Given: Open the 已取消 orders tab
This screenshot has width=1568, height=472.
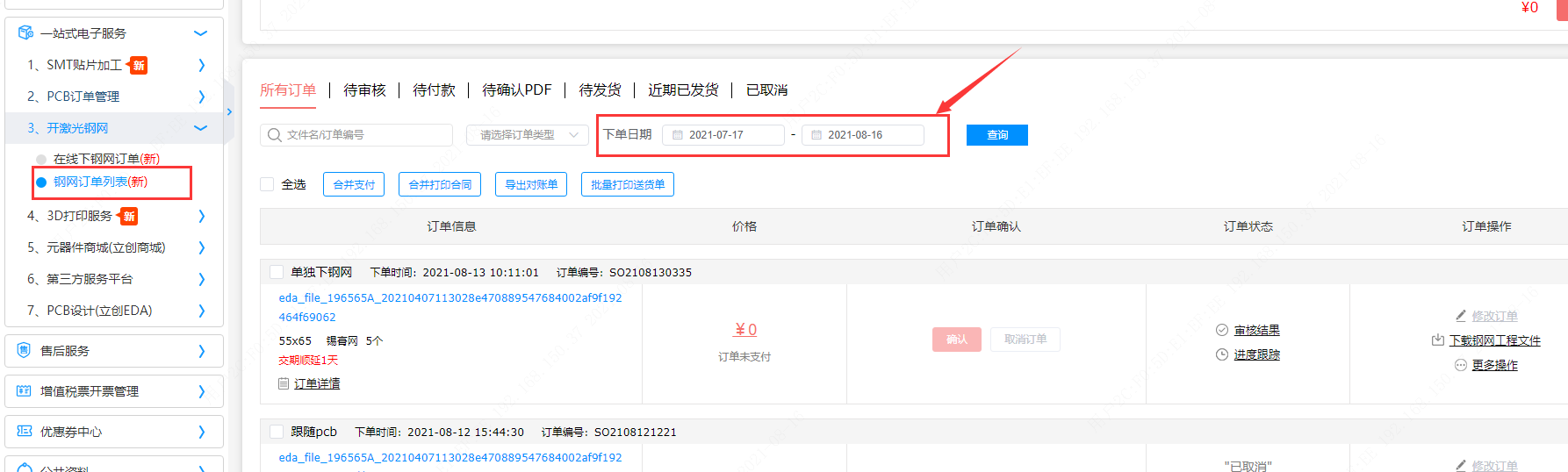Looking at the screenshot, I should [766, 90].
